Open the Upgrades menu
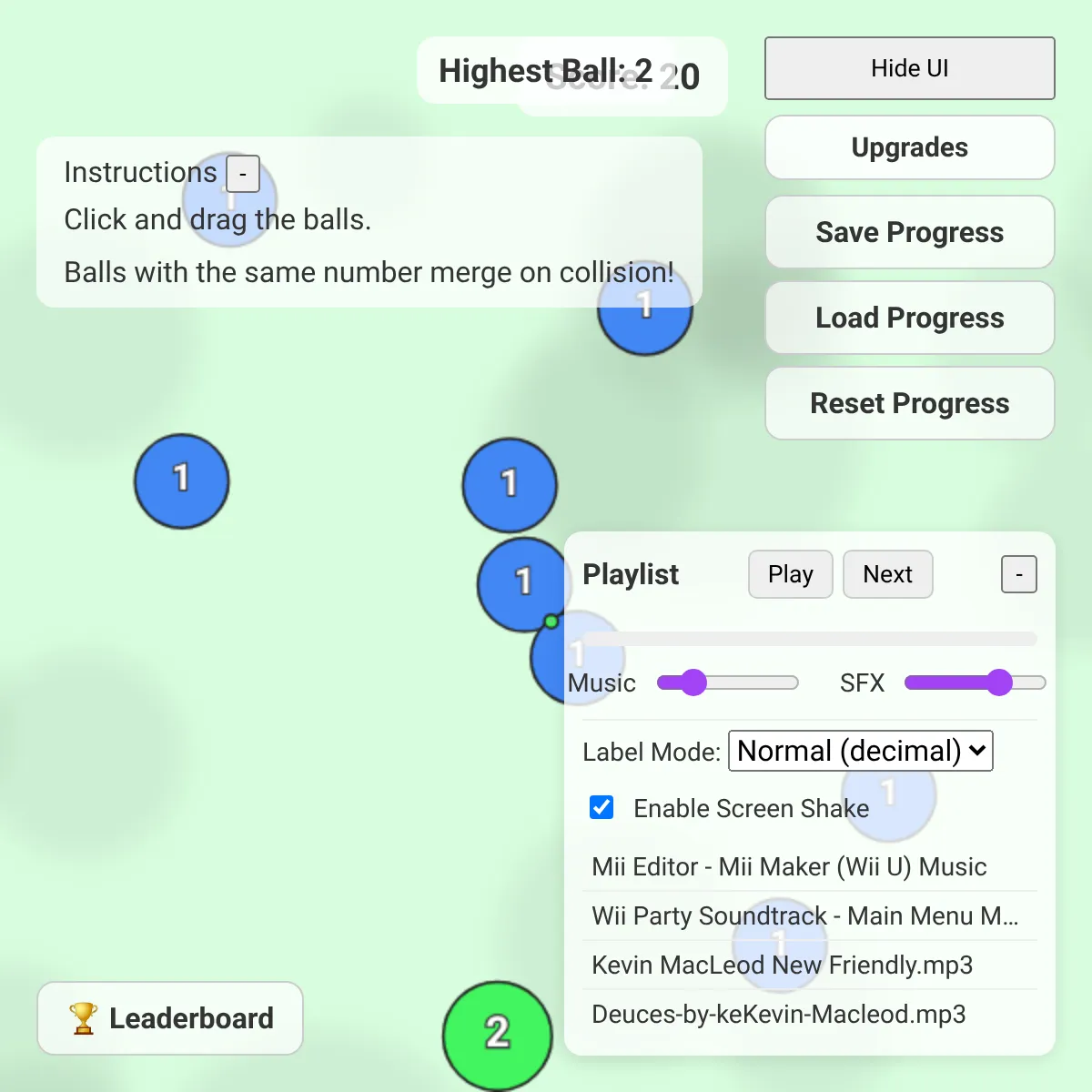1092x1092 pixels. [910, 147]
